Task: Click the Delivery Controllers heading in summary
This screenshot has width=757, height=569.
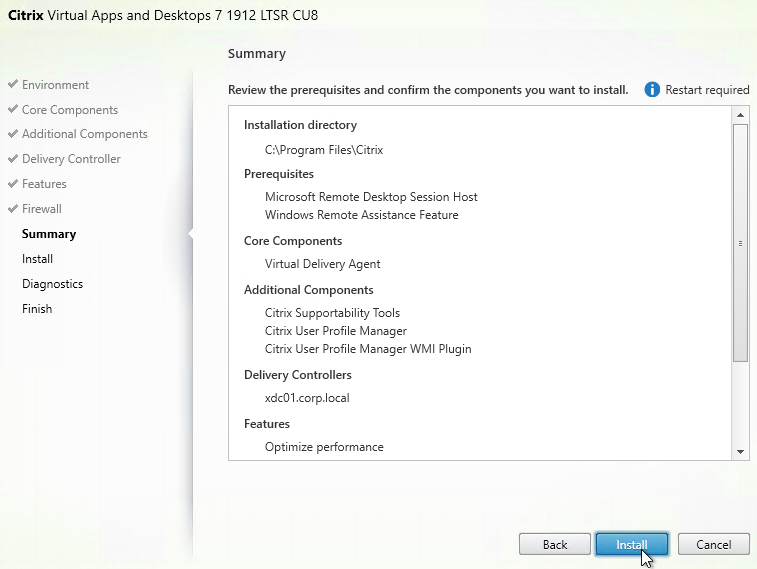Action: 297,375
